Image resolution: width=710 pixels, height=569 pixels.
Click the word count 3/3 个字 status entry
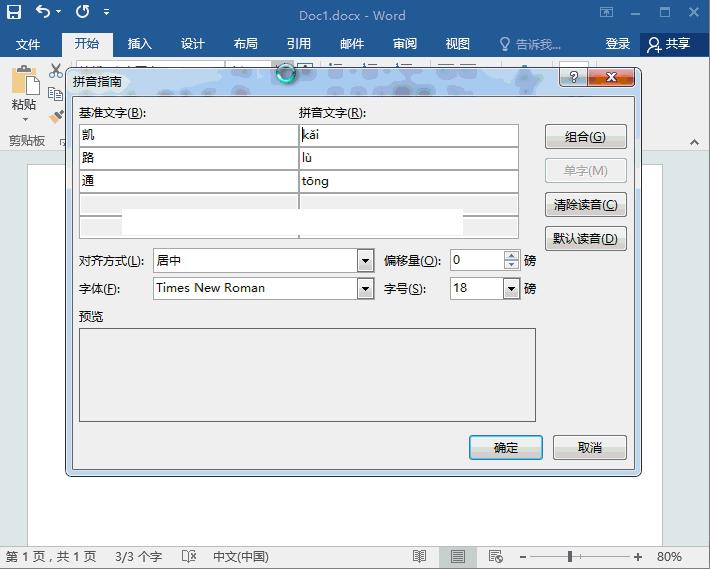coord(138,556)
